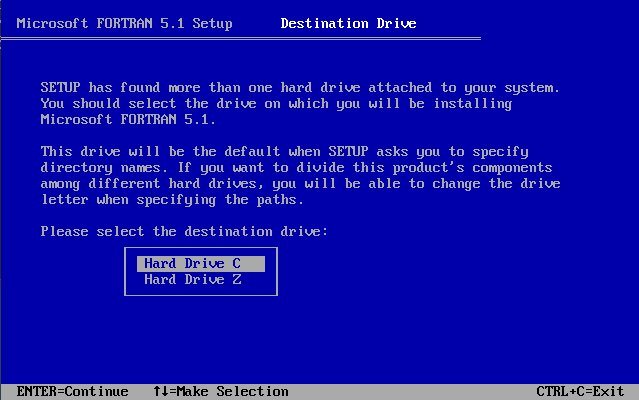Click the line starting 'This drive will be the default'
The height and width of the screenshot is (400, 639).
pos(284,152)
